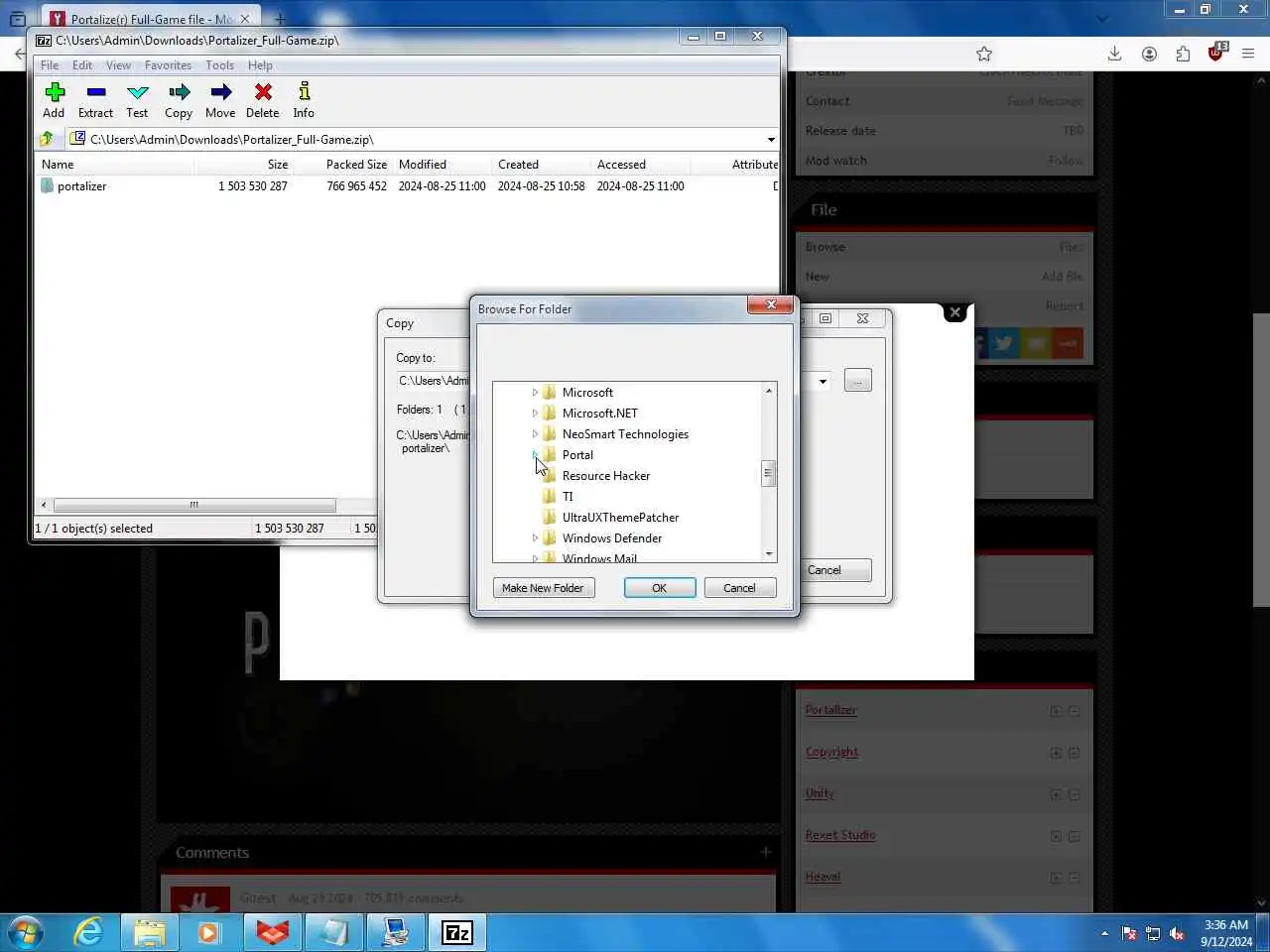Open the Copy to path dropdown
The width and height of the screenshot is (1270, 952).
point(823,381)
